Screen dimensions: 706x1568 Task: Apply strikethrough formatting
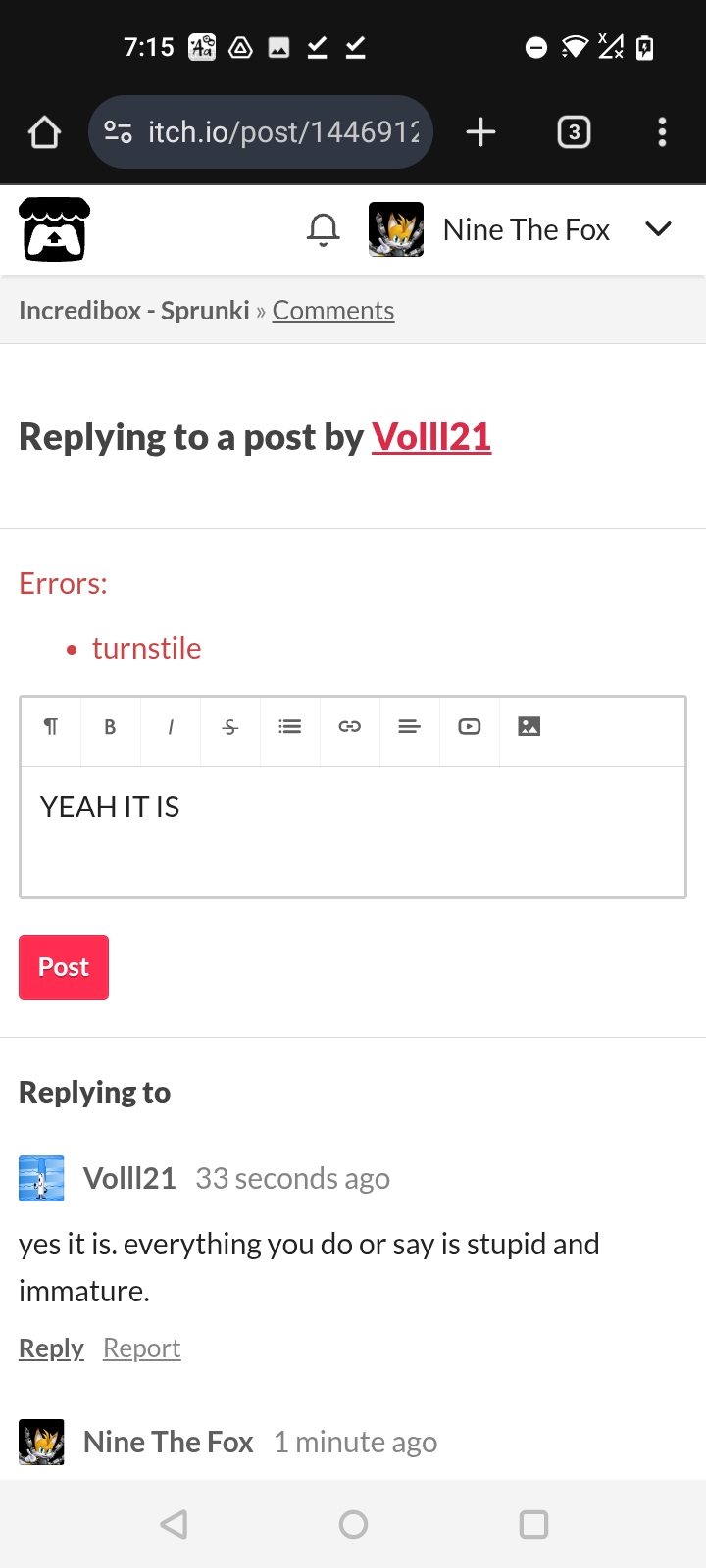tap(230, 727)
